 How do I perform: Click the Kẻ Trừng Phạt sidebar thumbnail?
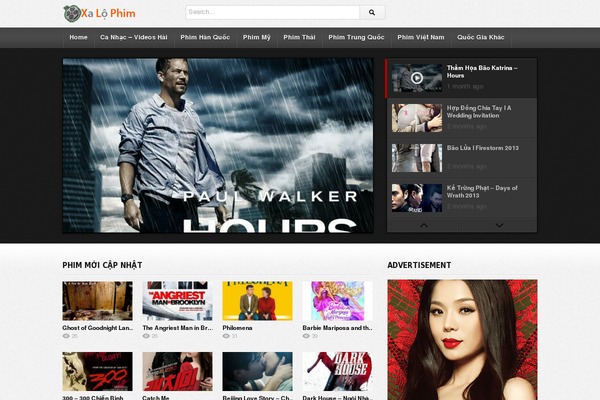(x=417, y=198)
